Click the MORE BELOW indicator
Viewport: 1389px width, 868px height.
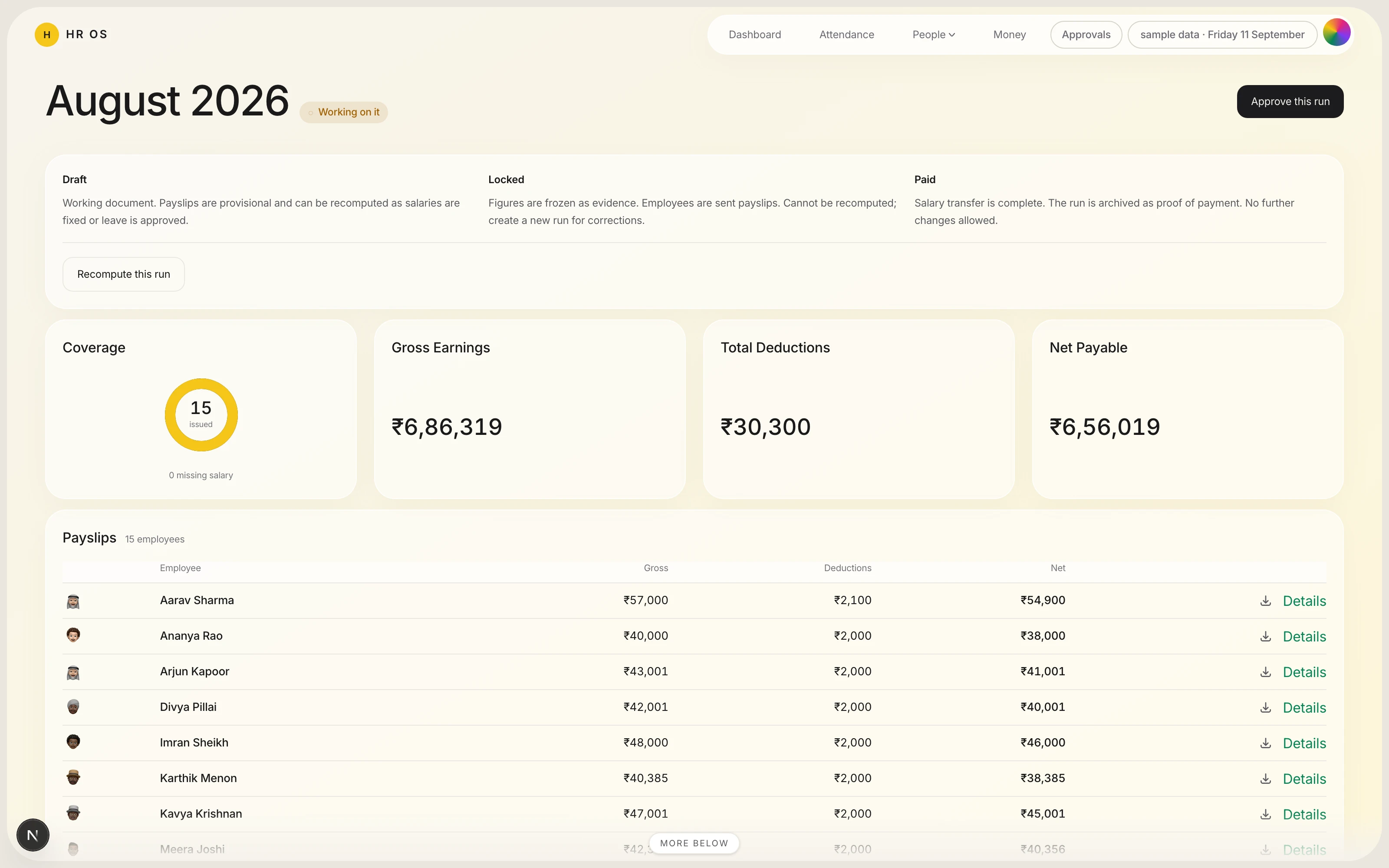click(694, 843)
